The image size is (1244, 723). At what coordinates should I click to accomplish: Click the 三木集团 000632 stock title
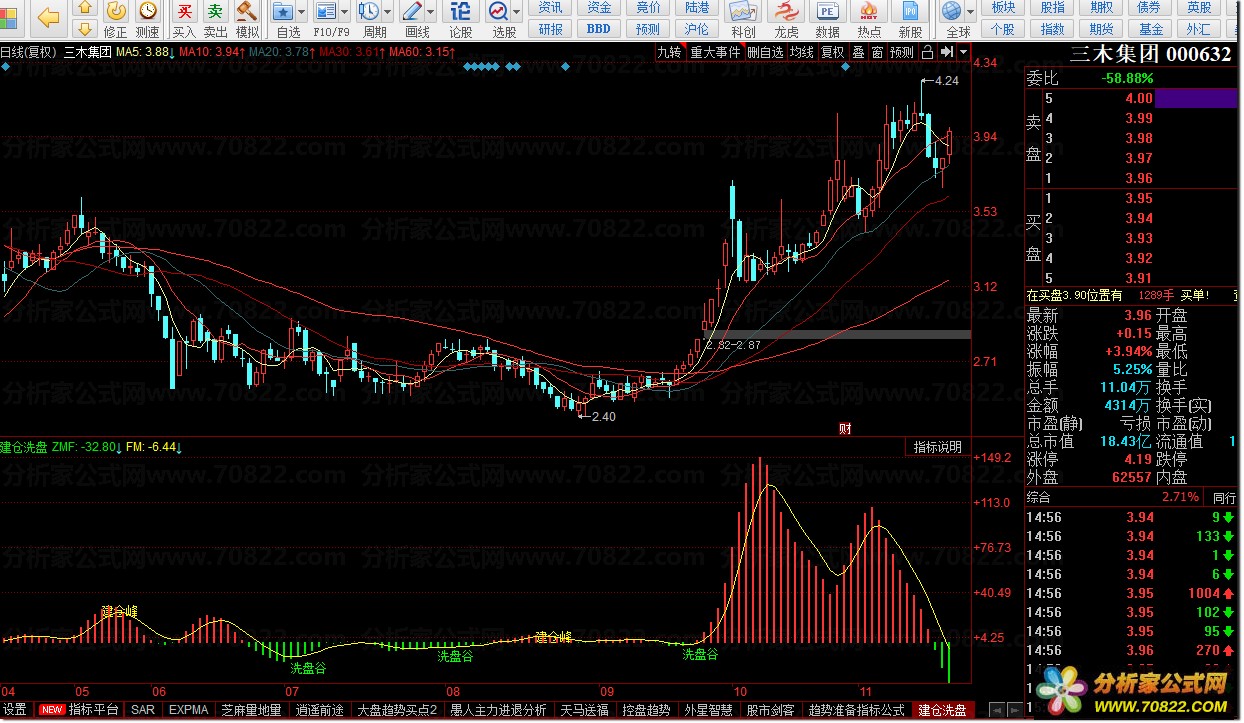click(1150, 54)
